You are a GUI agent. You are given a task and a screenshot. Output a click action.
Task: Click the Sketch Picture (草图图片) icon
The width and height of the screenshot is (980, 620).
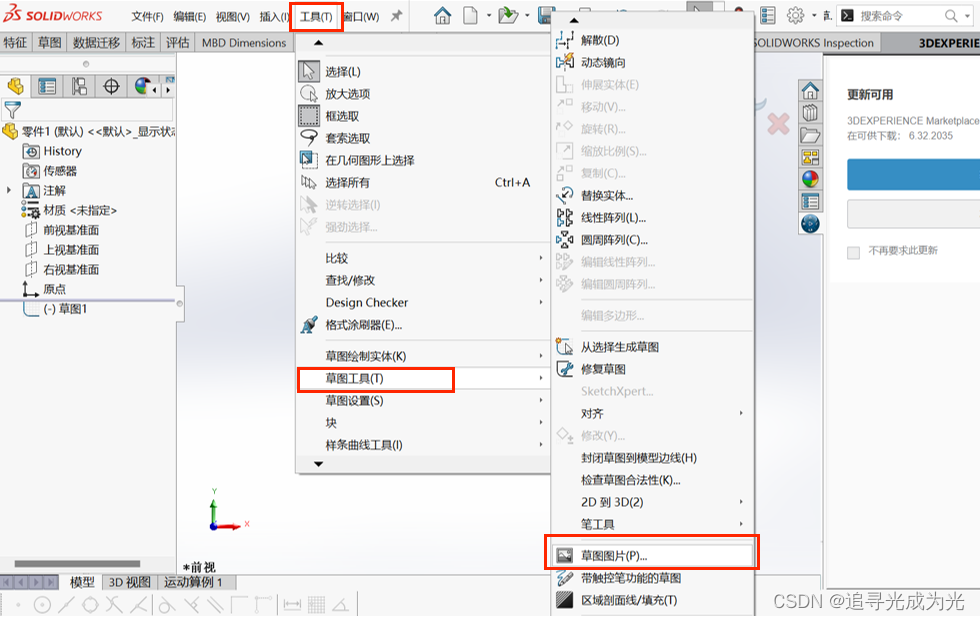[x=565, y=555]
